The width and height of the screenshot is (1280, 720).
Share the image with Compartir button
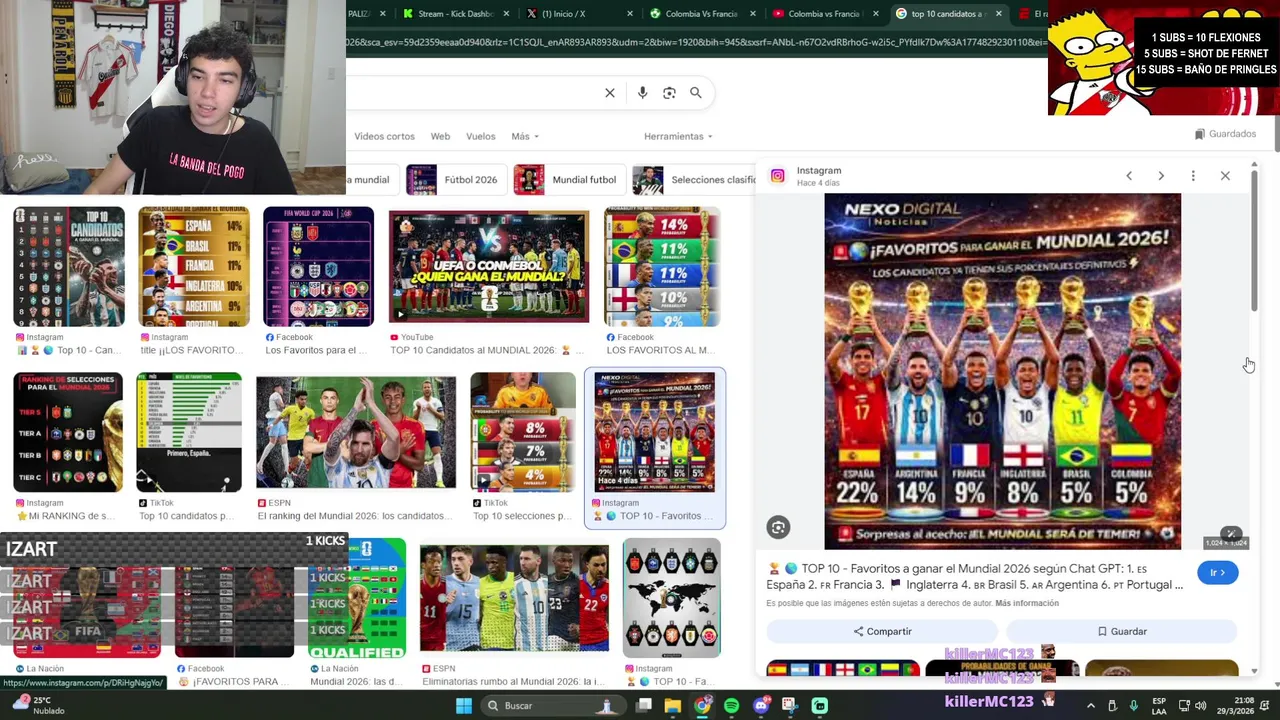[x=882, y=631]
